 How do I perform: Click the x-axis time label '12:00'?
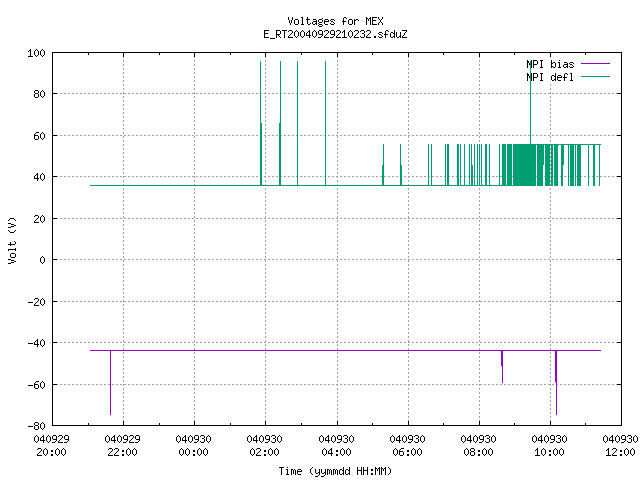tap(620, 452)
